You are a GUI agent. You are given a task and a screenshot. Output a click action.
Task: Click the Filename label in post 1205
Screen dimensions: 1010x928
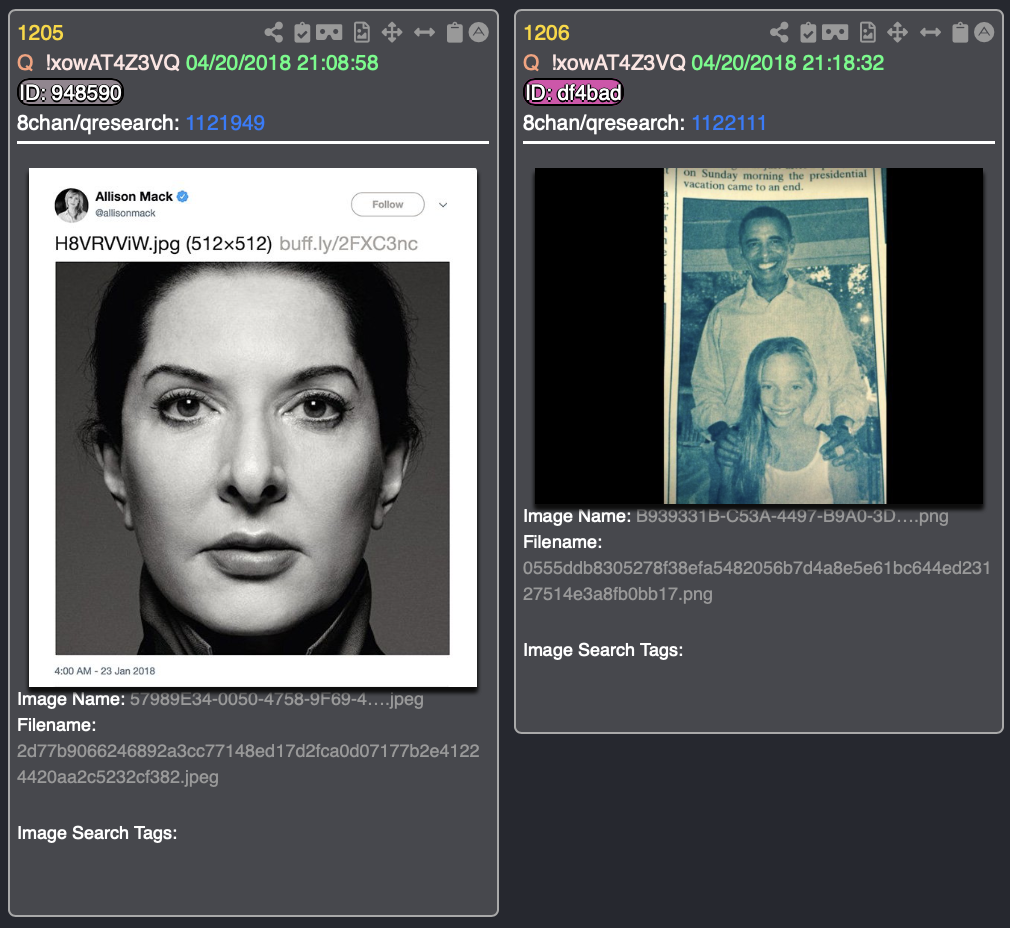pos(57,725)
